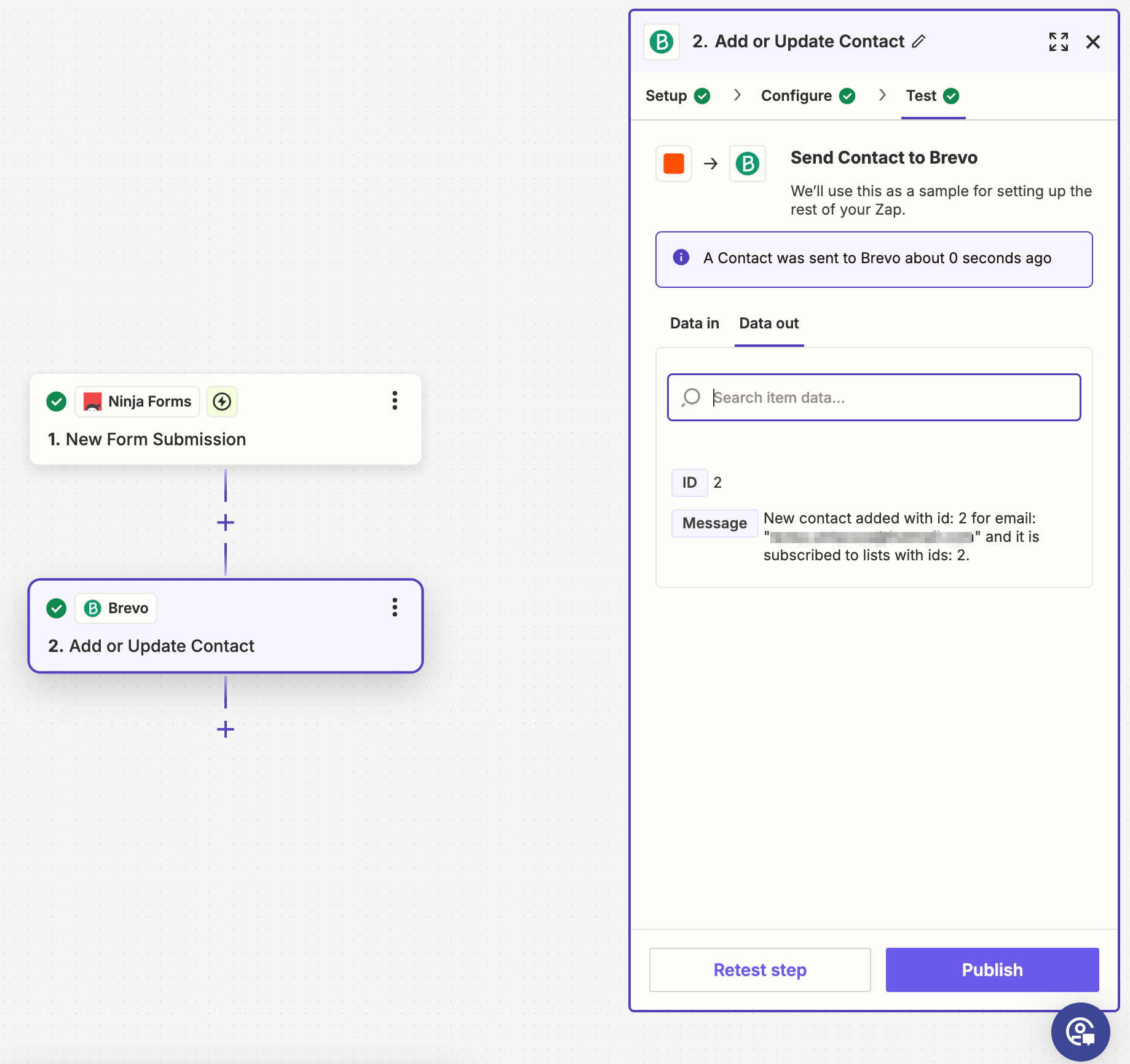Screen dimensions: 1130x1064
Task: Show the Data in tab
Action: [694, 324]
